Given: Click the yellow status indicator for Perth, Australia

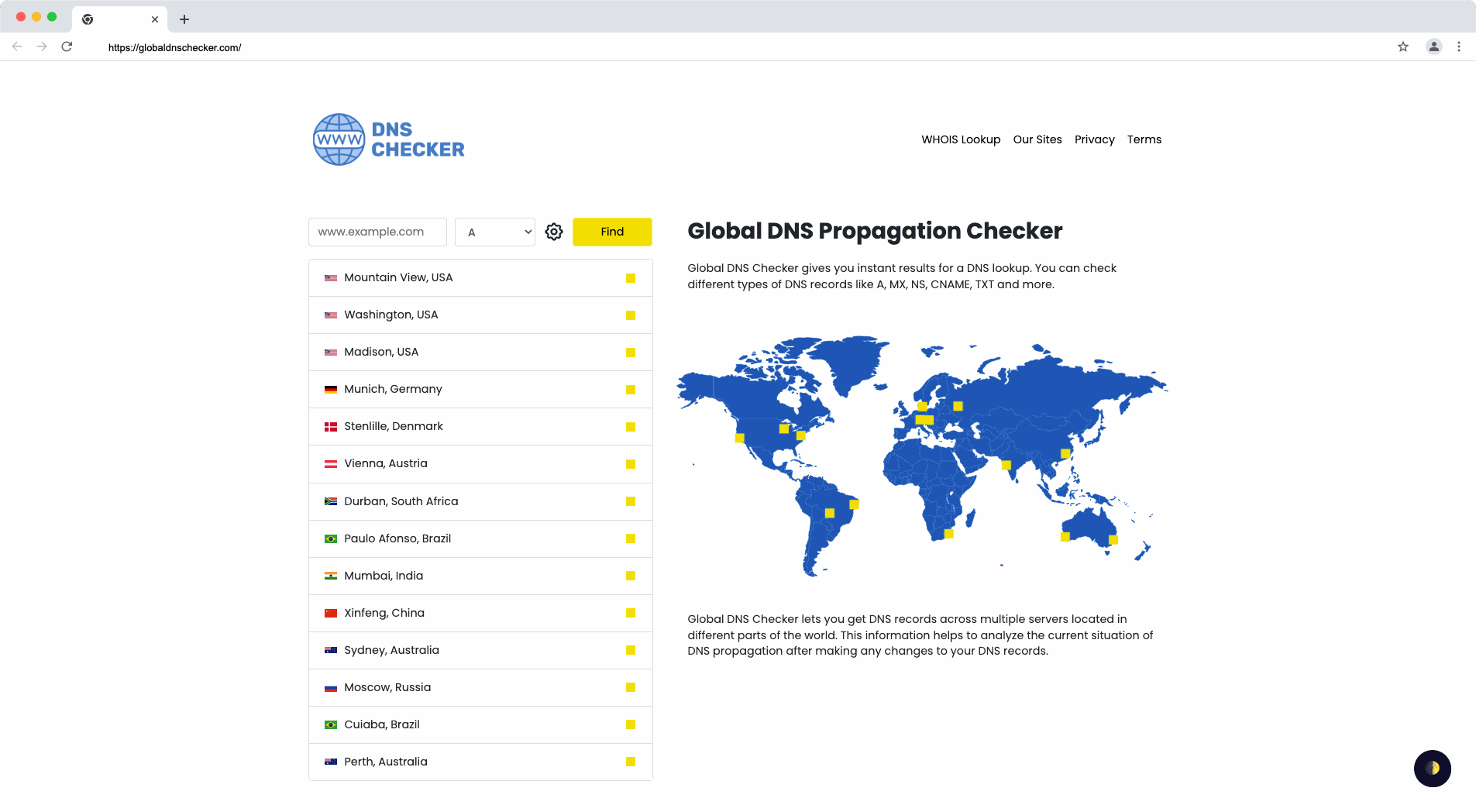Looking at the screenshot, I should tap(630, 762).
